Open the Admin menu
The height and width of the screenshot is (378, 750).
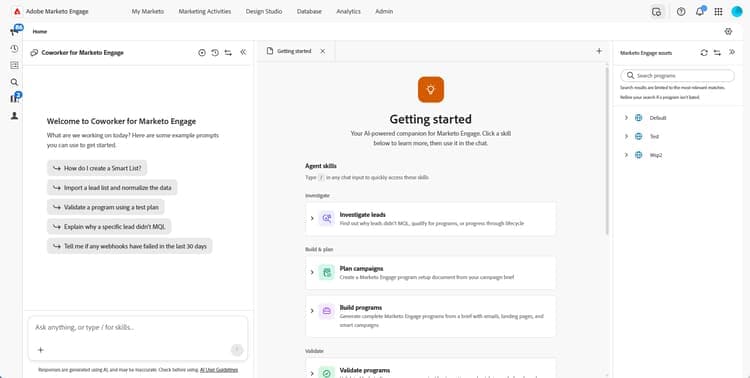[384, 11]
